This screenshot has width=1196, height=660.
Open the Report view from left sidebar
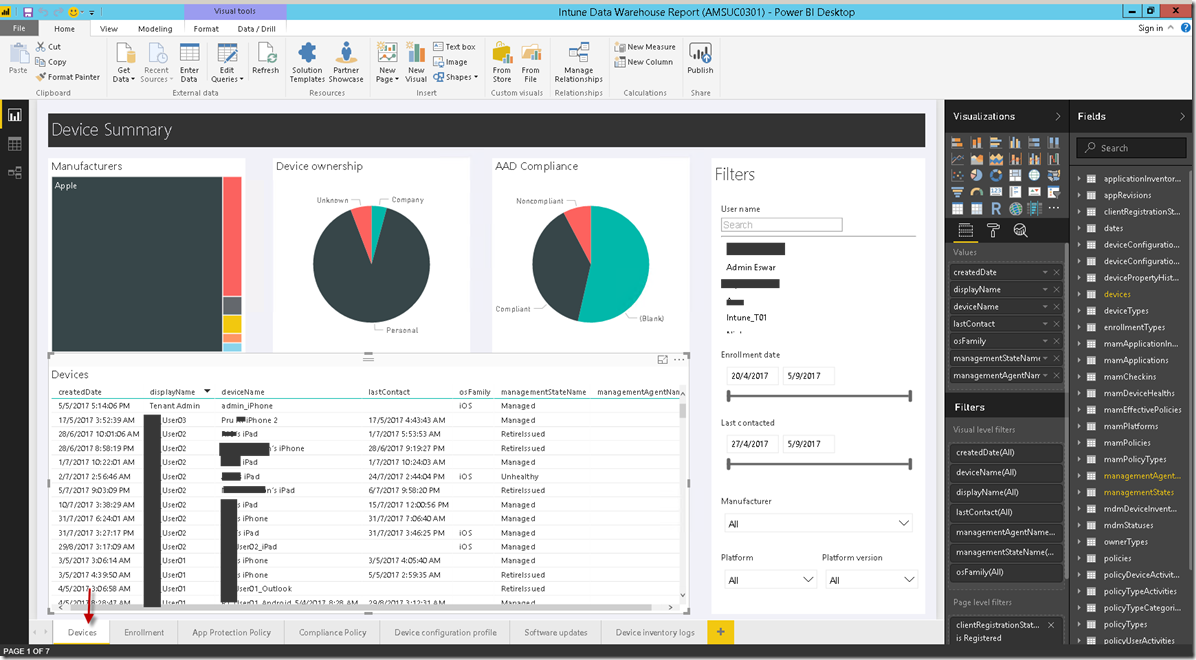click(x=14, y=115)
